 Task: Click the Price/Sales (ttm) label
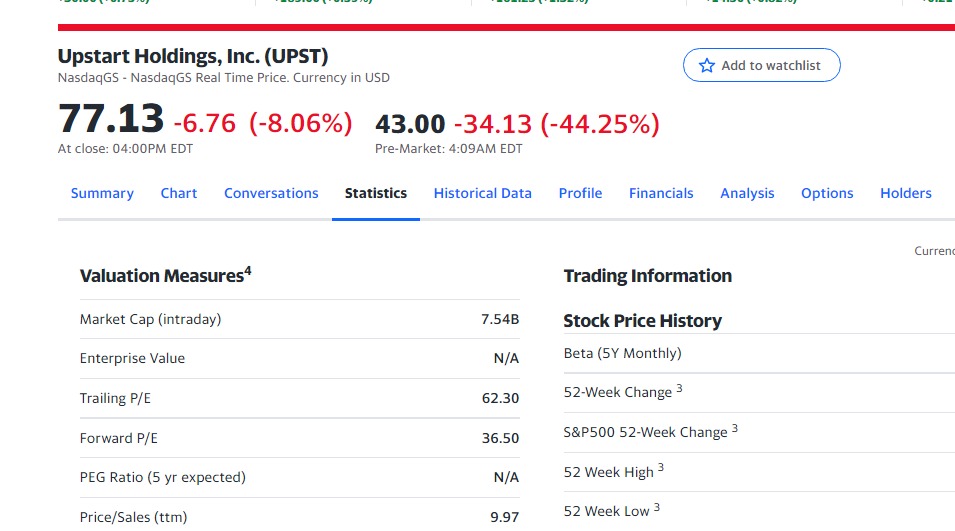tap(133, 517)
